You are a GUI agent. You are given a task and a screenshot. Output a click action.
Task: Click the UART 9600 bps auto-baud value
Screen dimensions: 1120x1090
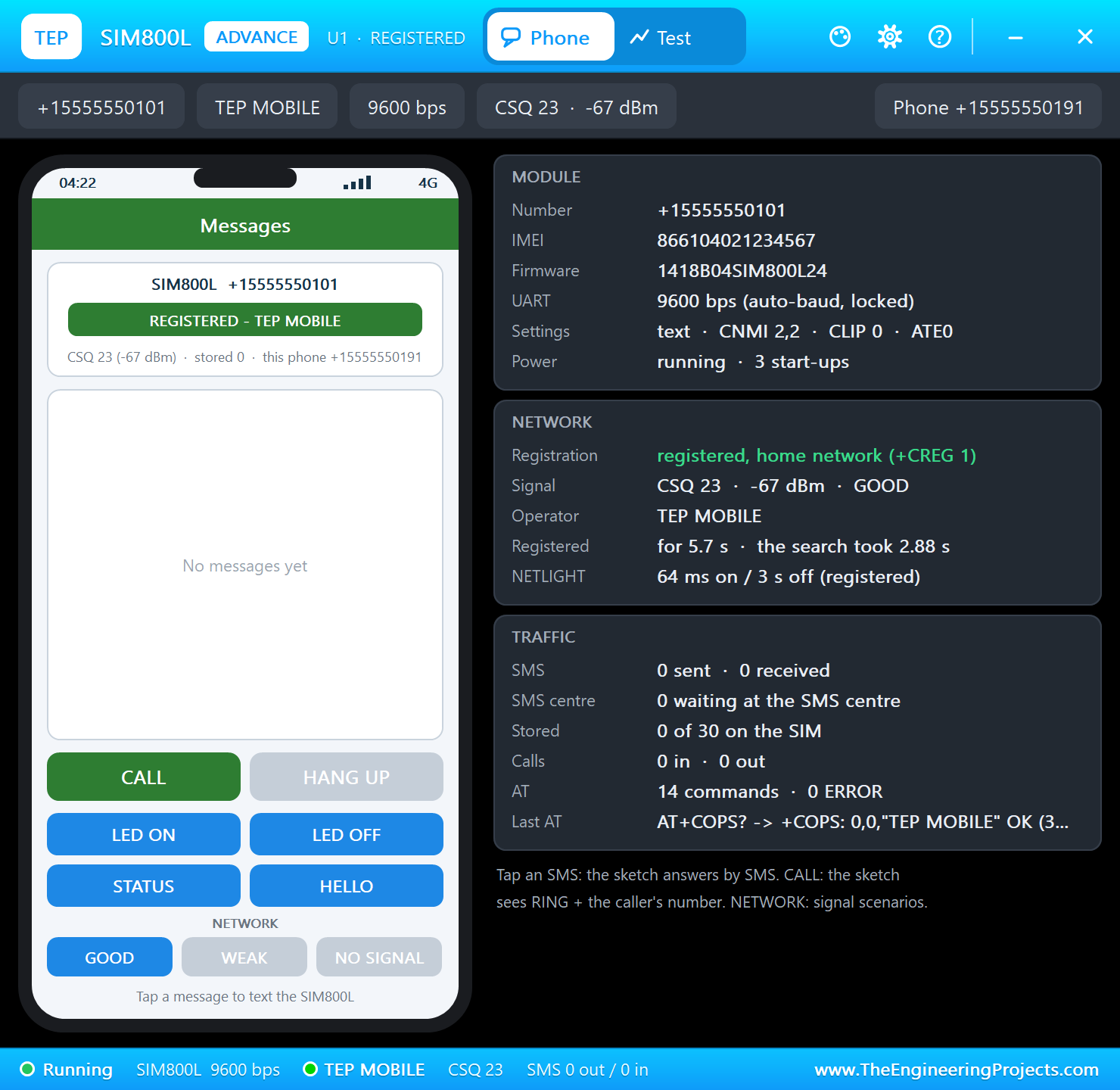[786, 301]
